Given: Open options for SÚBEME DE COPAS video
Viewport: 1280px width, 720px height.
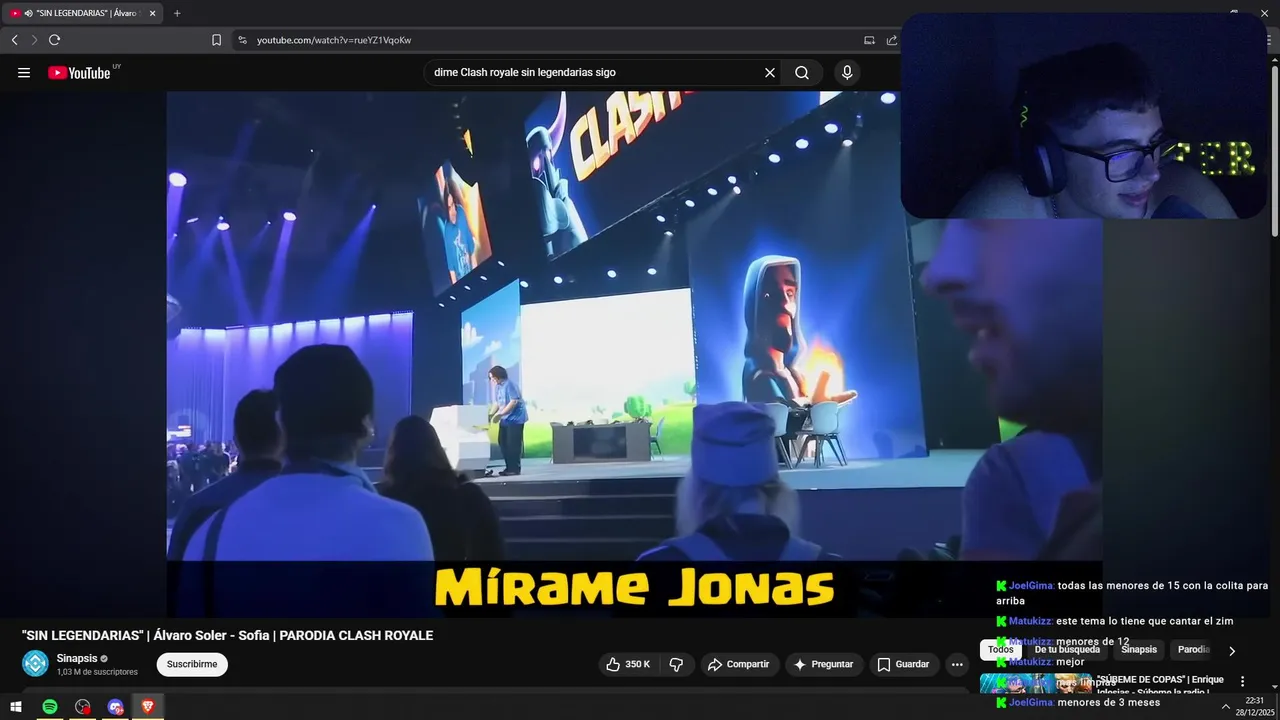Looking at the screenshot, I should click(1243, 682).
